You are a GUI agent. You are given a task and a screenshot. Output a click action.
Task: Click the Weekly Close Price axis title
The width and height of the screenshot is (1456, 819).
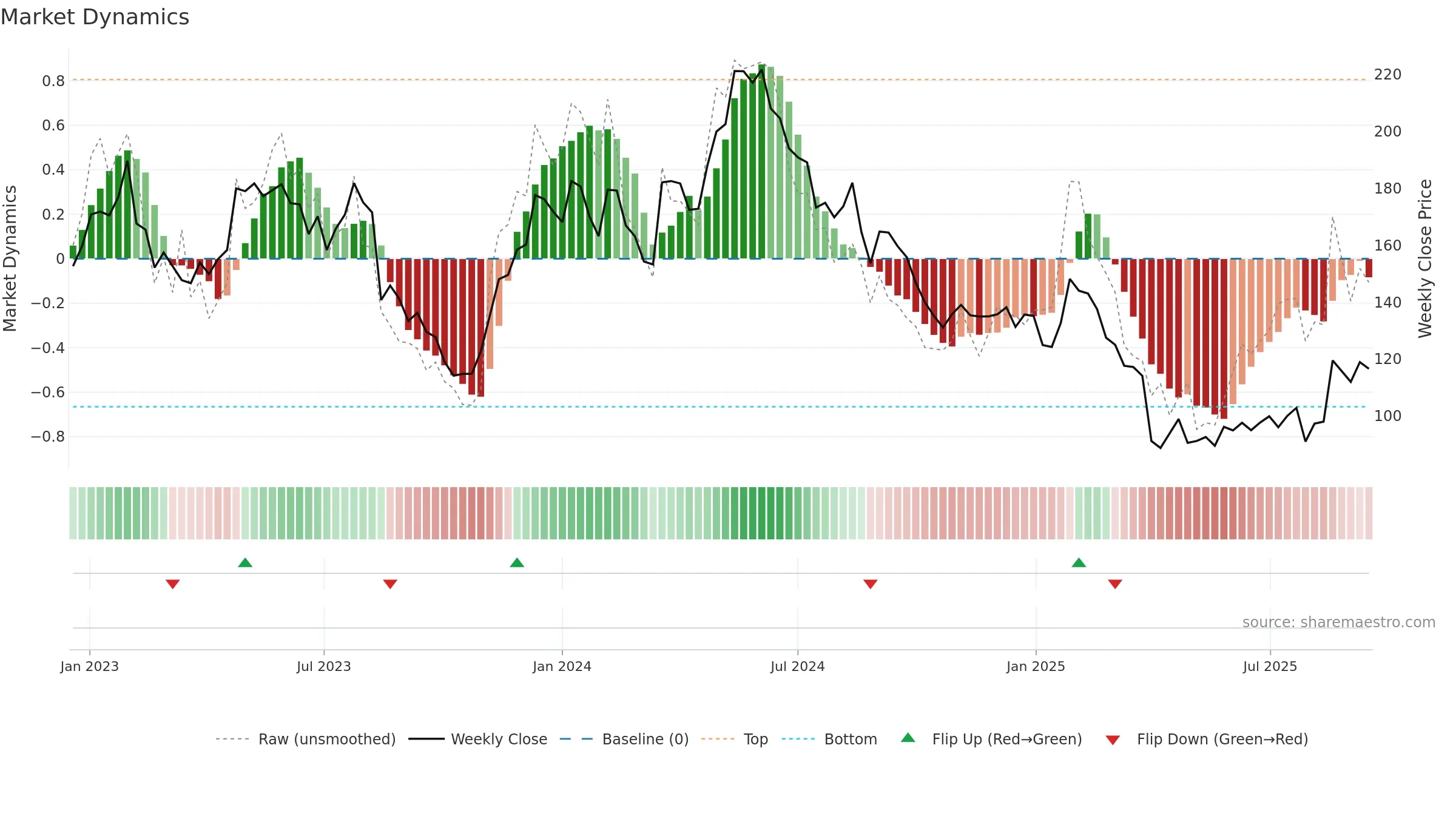(1425, 258)
